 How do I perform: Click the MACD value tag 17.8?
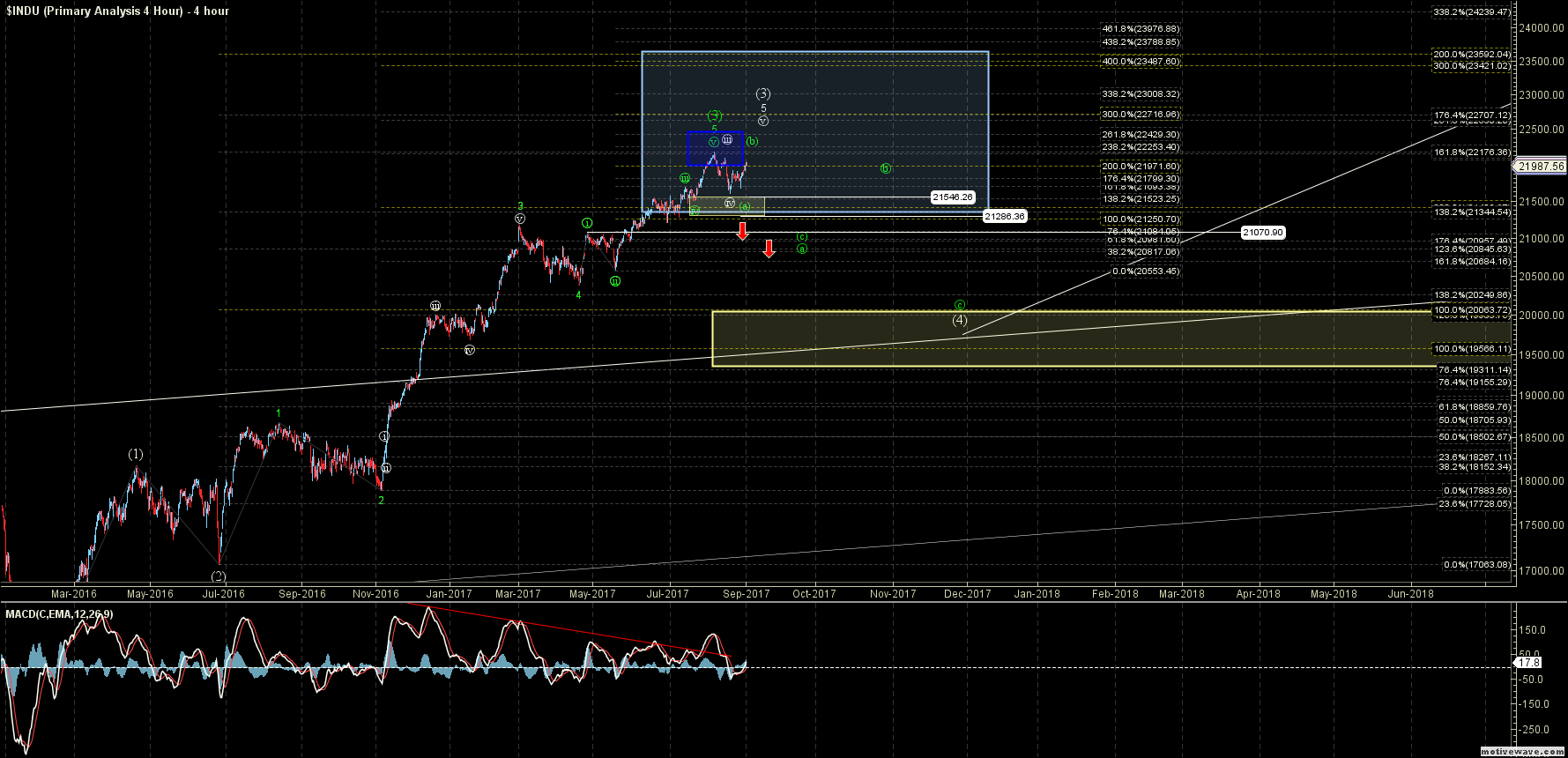tap(1529, 662)
